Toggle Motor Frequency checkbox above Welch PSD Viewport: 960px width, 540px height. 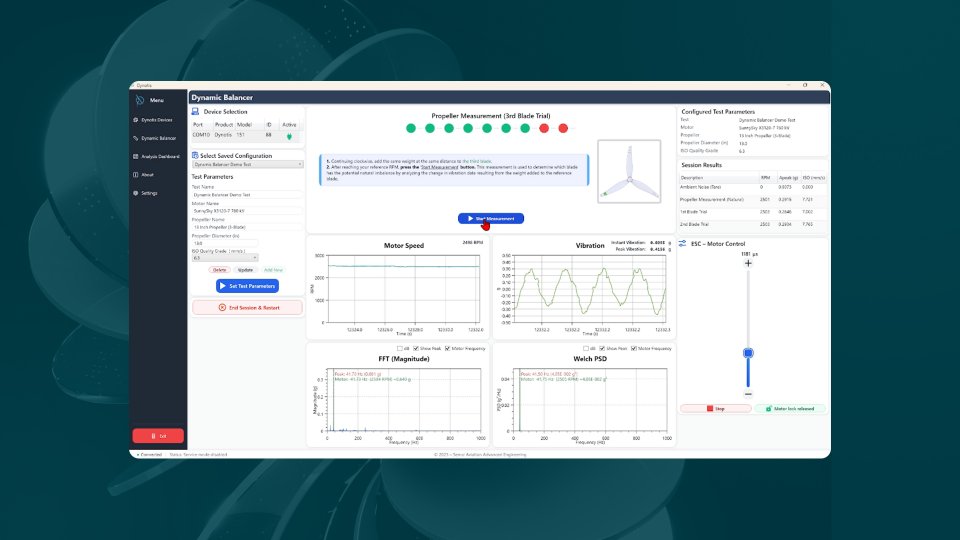pyautogui.click(x=634, y=348)
